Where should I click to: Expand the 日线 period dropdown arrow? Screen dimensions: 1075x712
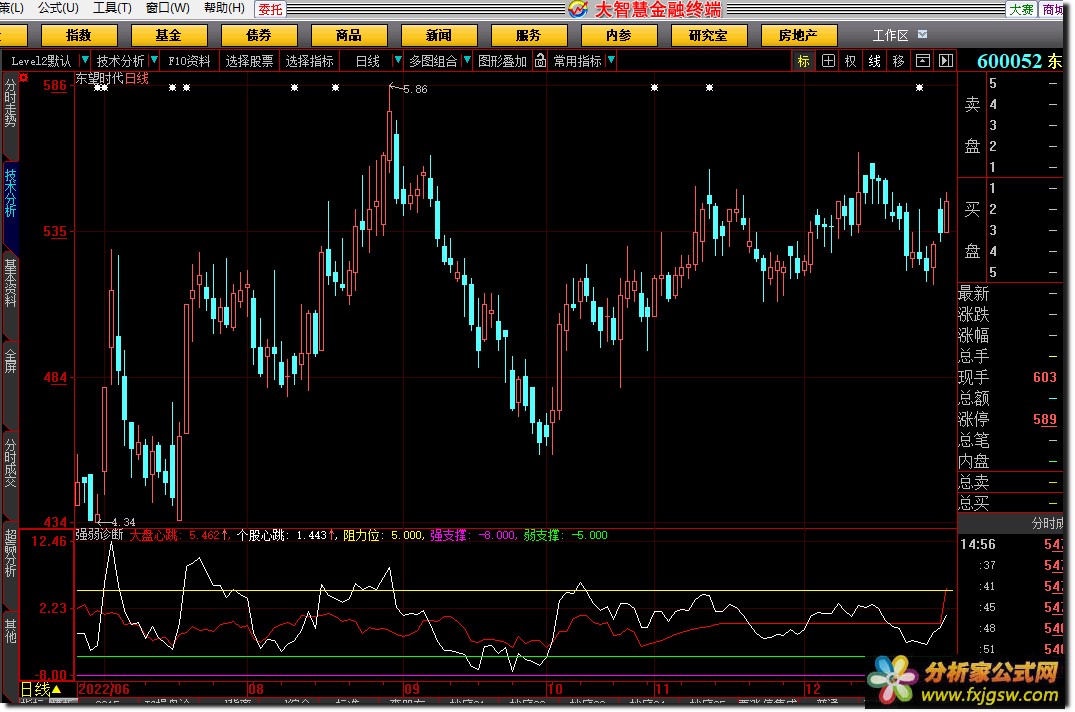(x=397, y=60)
